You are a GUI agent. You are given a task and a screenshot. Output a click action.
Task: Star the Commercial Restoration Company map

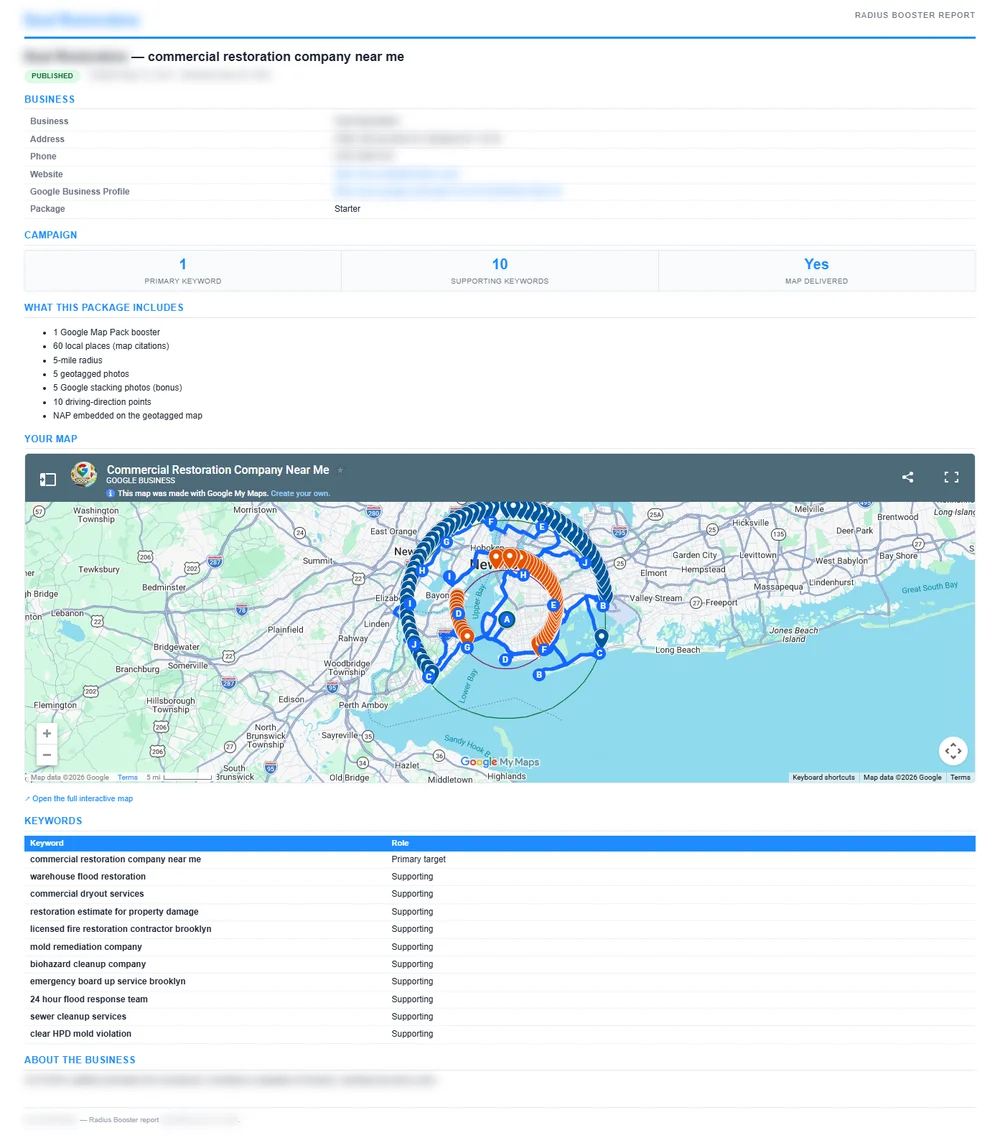tap(340, 470)
